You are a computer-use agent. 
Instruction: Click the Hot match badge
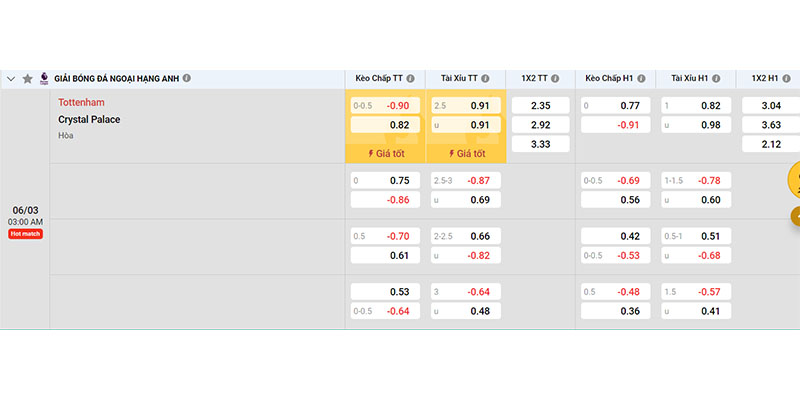(25, 234)
